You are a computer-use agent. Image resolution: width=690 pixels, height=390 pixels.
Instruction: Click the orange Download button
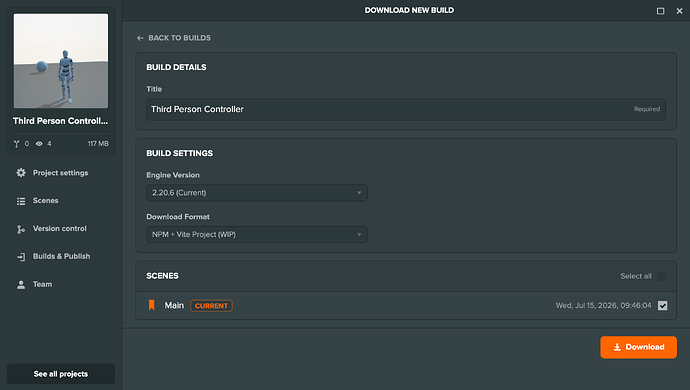click(x=638, y=347)
